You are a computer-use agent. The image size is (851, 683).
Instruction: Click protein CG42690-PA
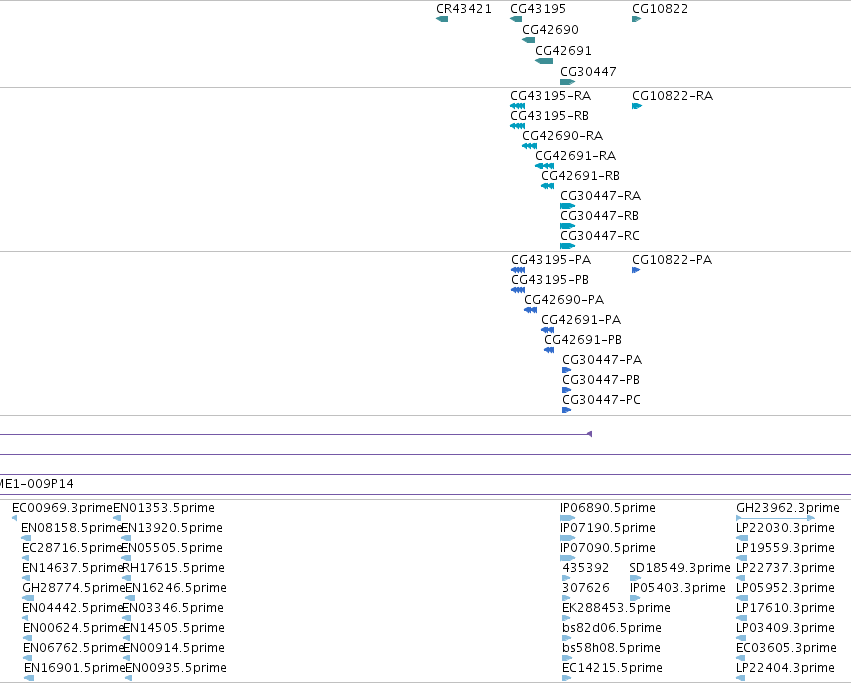[x=530, y=310]
